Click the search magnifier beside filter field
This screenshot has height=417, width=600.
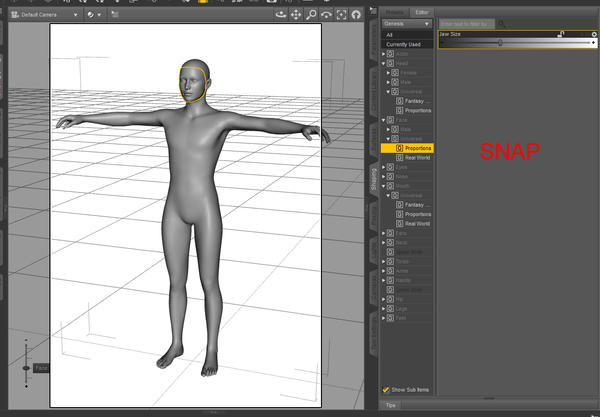coord(502,22)
